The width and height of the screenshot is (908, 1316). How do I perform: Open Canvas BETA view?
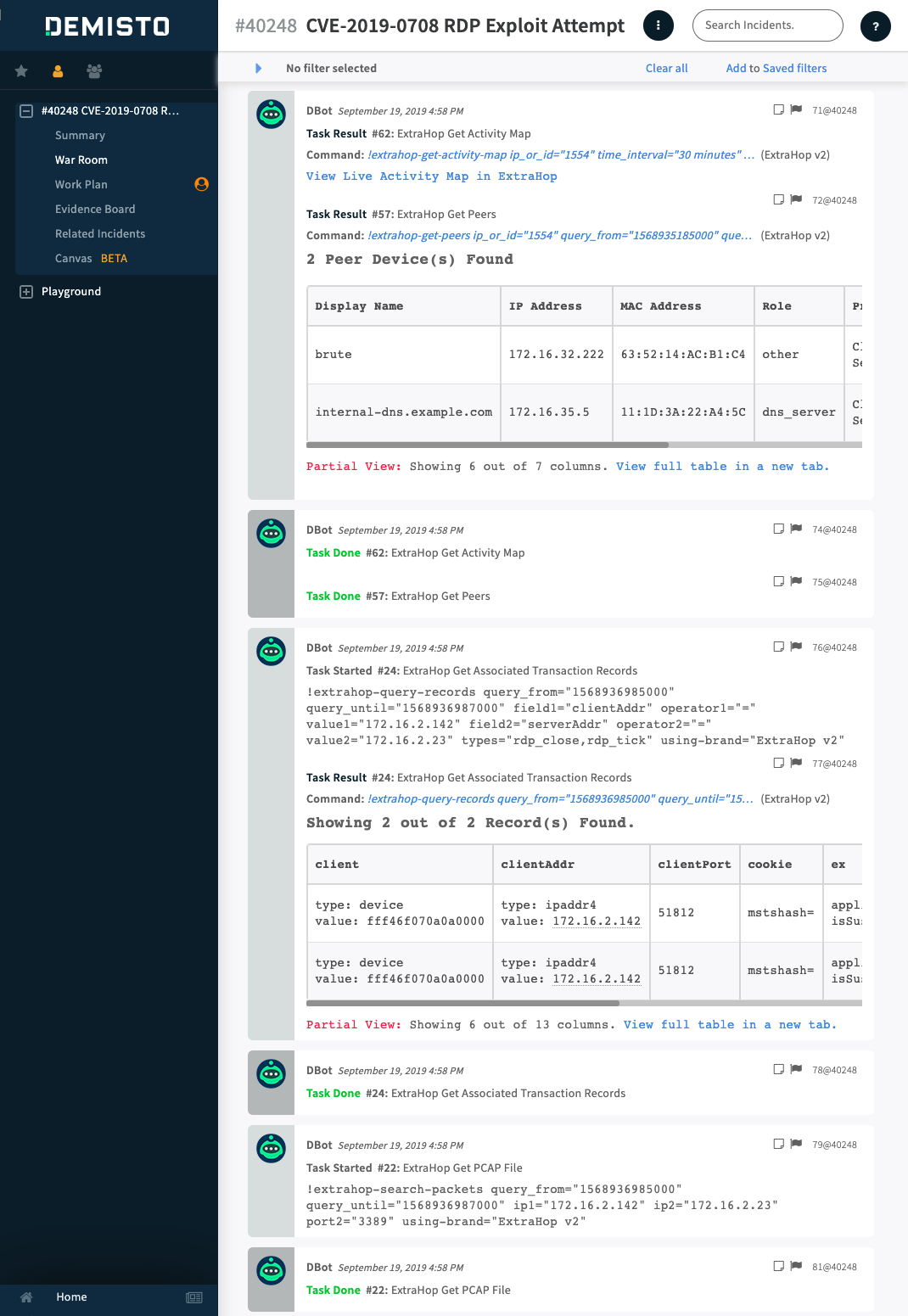tap(91, 258)
